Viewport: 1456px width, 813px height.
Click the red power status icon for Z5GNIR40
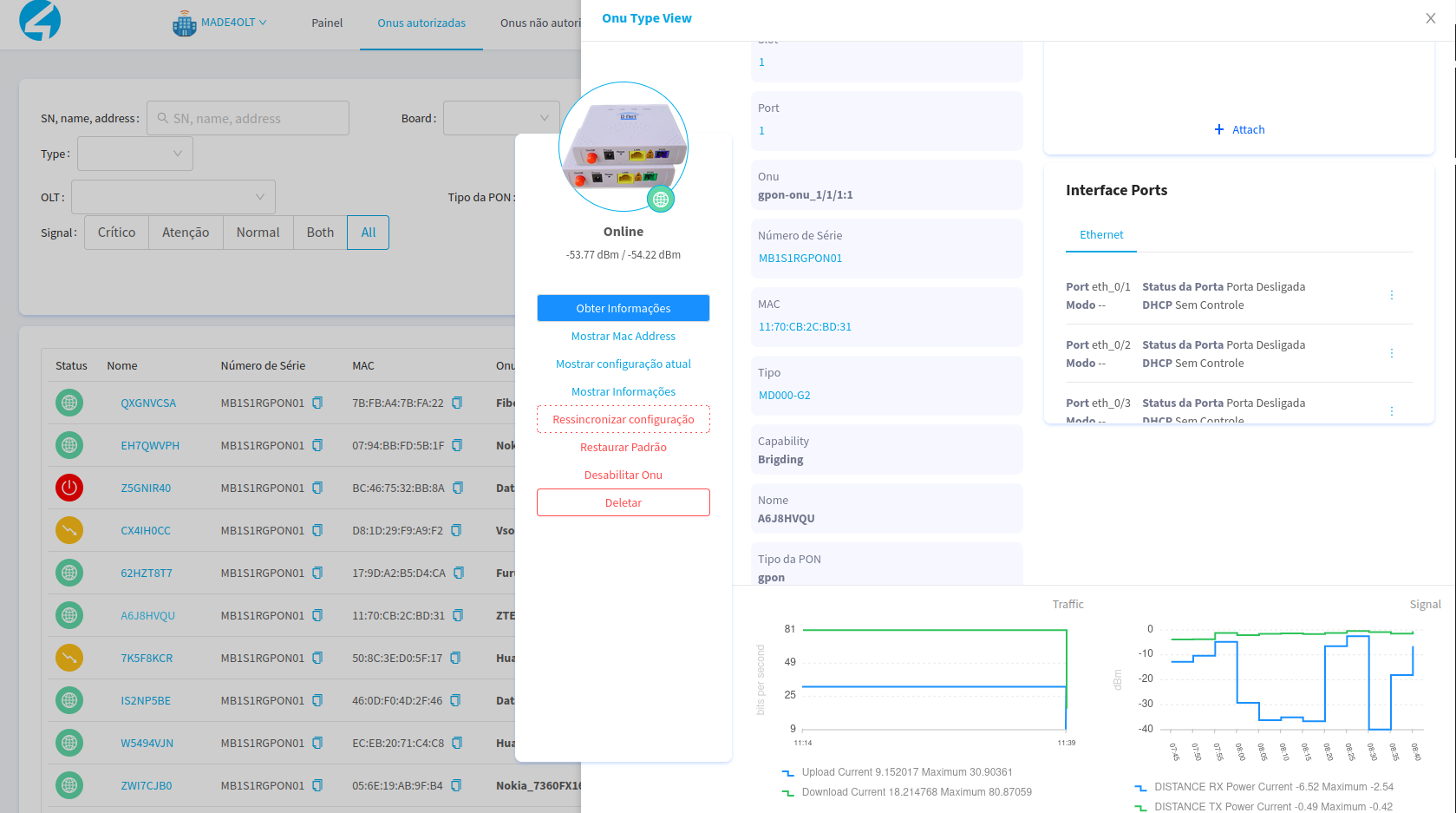(x=69, y=488)
